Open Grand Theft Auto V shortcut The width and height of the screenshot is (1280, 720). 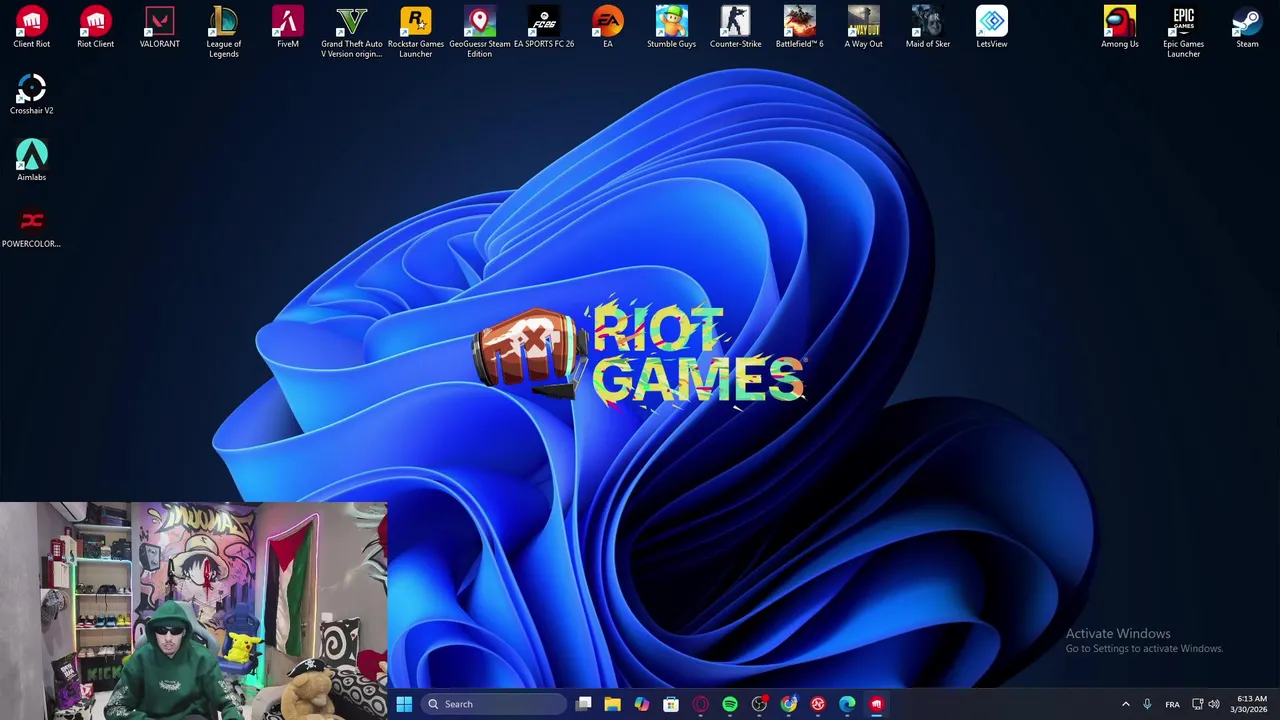pos(351,32)
